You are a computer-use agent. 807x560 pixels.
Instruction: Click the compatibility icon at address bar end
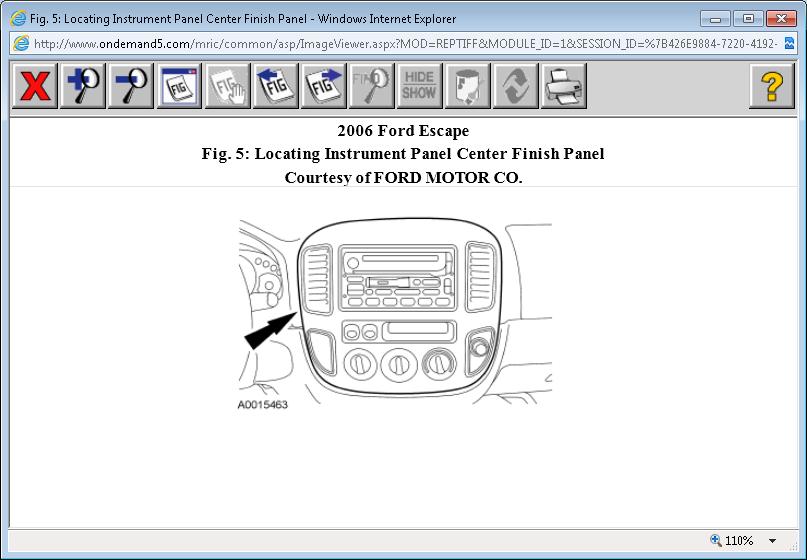790,43
